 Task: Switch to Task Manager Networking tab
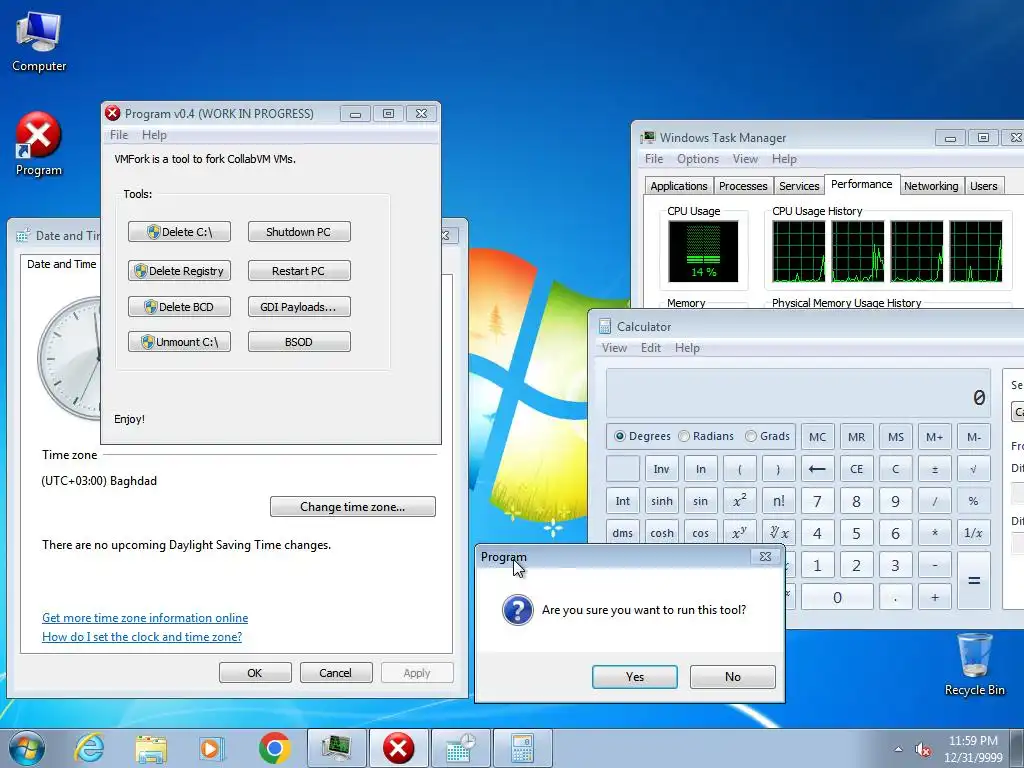[931, 185]
